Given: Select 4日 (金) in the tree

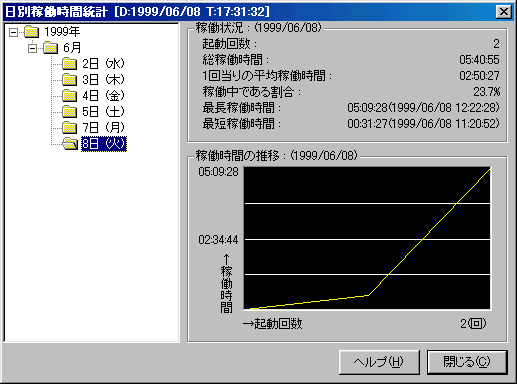Looking at the screenshot, I should click(103, 96).
